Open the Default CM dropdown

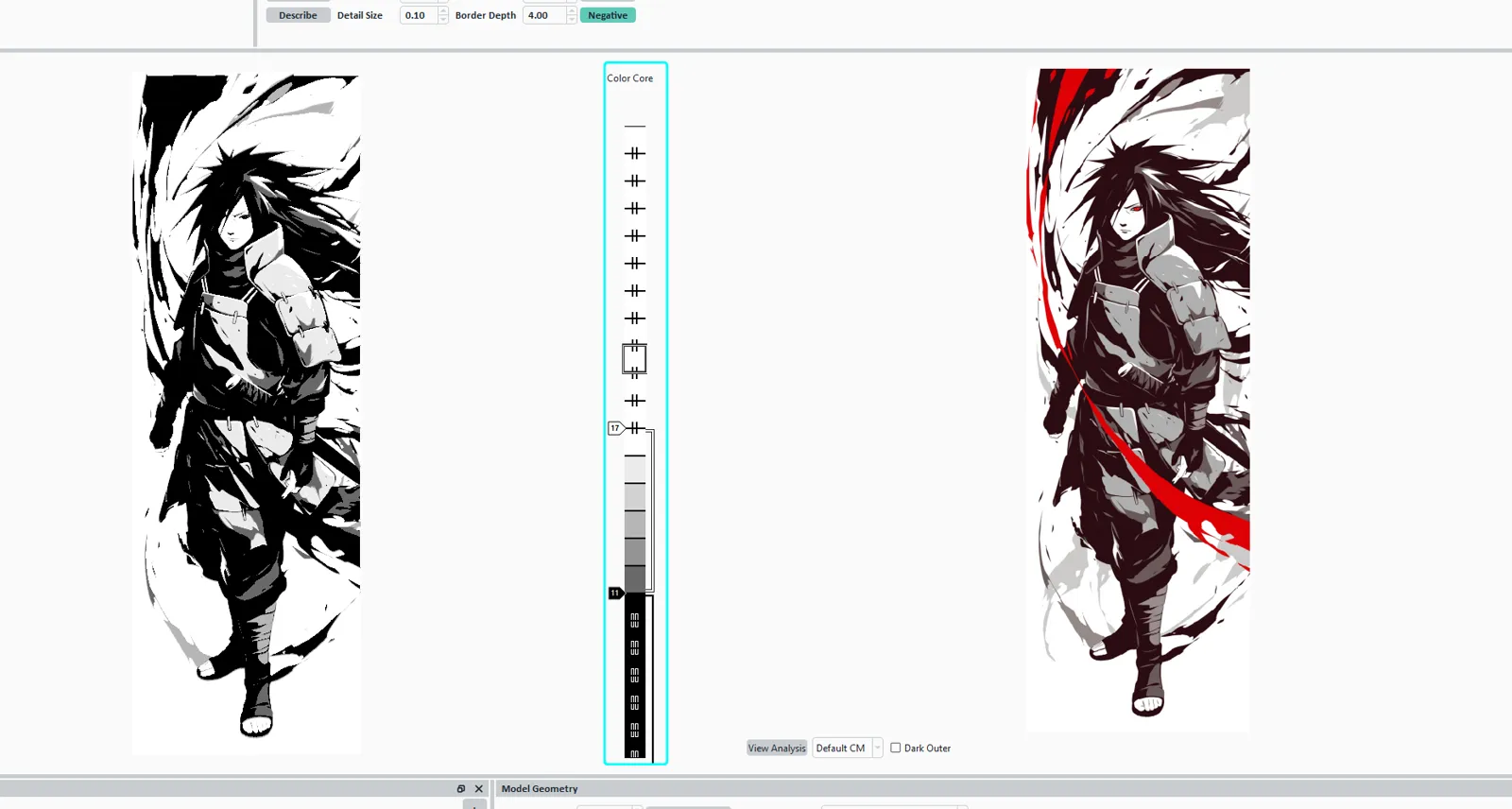(x=847, y=748)
